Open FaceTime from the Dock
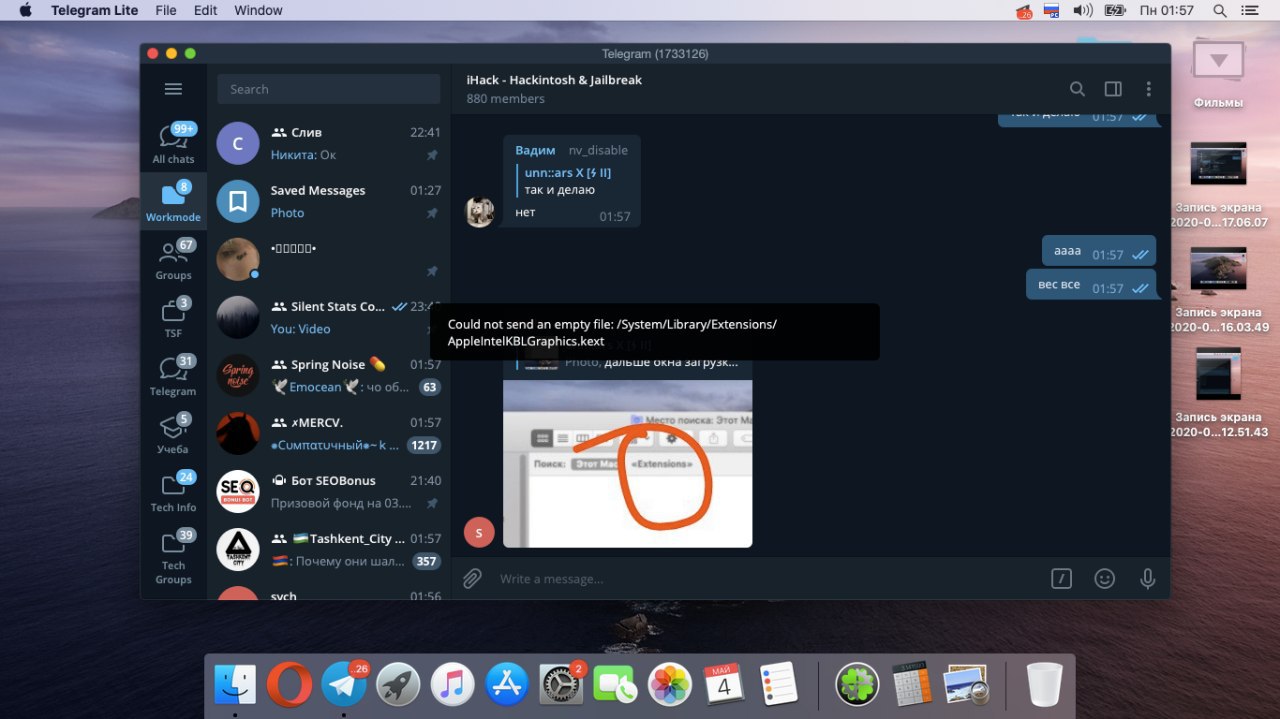 pyautogui.click(x=615, y=685)
